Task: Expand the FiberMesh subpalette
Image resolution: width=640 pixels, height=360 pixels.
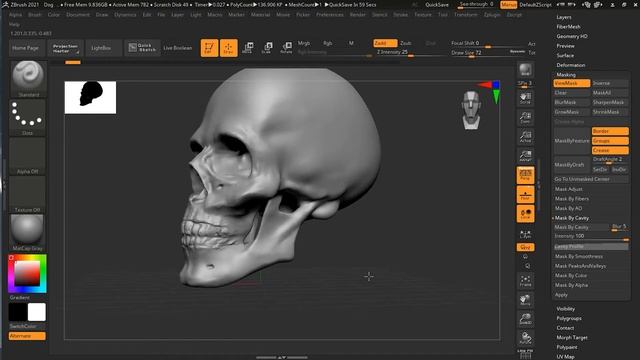Action: click(x=568, y=27)
